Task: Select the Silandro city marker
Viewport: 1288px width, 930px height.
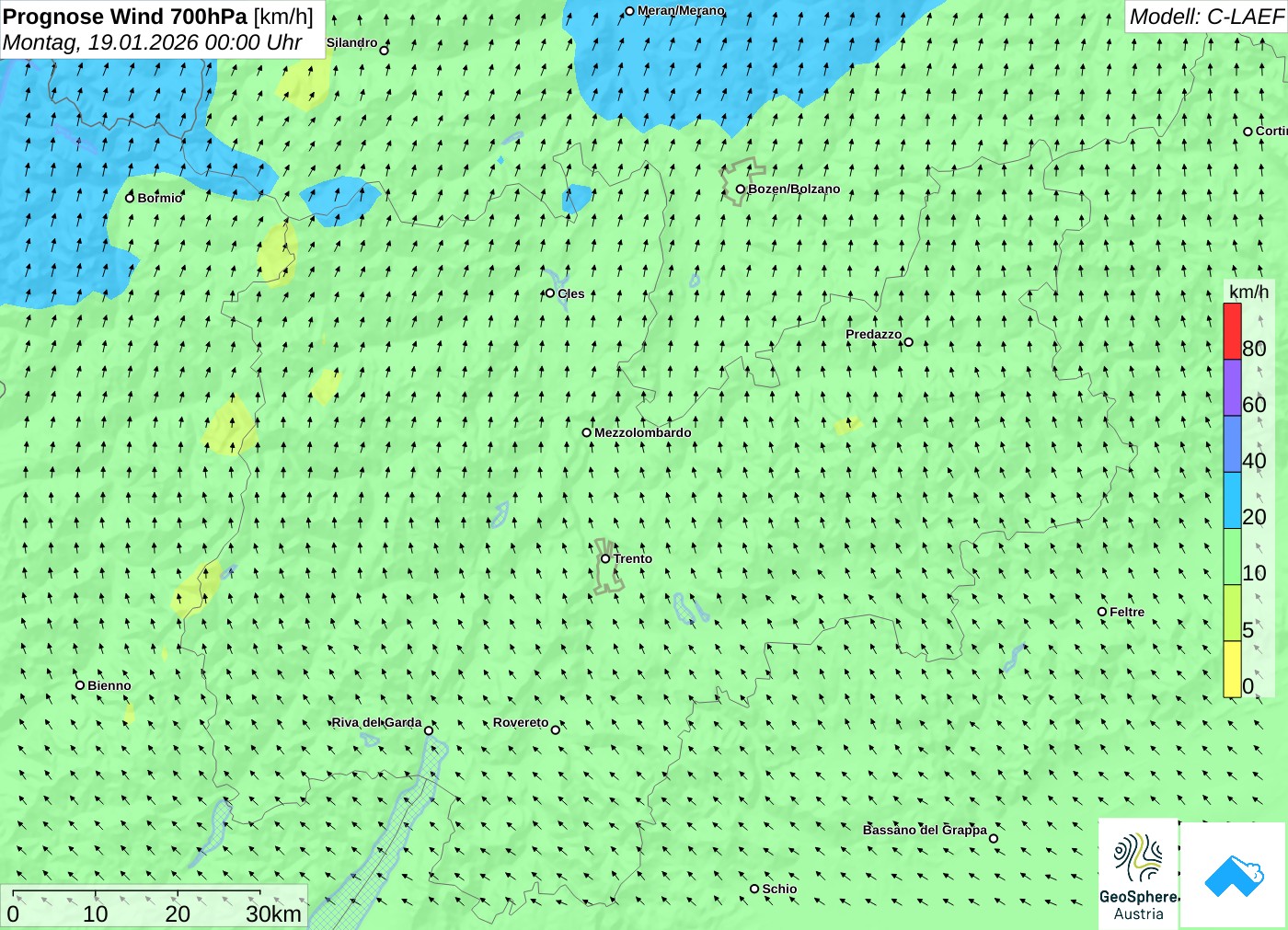Action: tap(385, 51)
